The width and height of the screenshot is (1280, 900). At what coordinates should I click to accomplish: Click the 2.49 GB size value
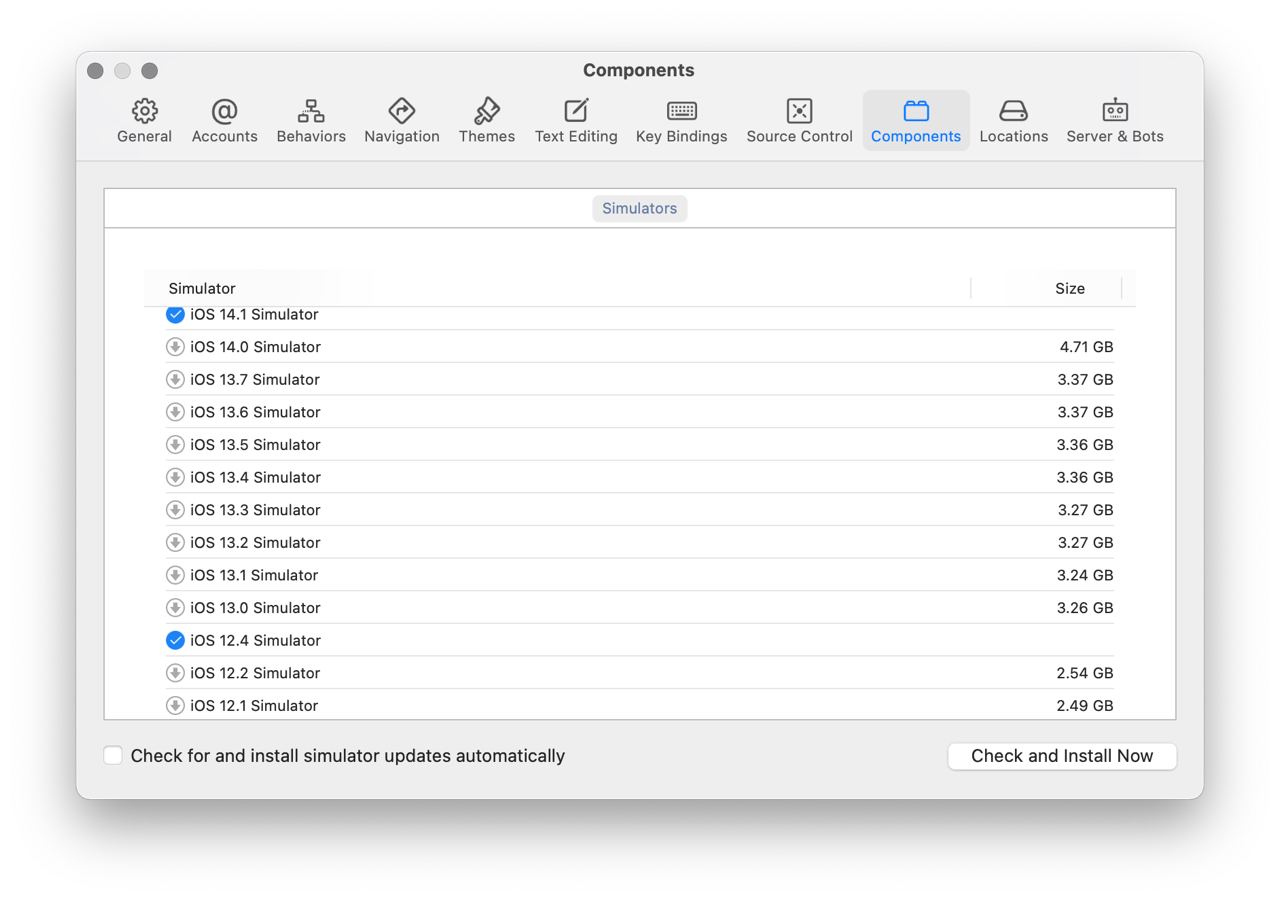click(x=1085, y=705)
